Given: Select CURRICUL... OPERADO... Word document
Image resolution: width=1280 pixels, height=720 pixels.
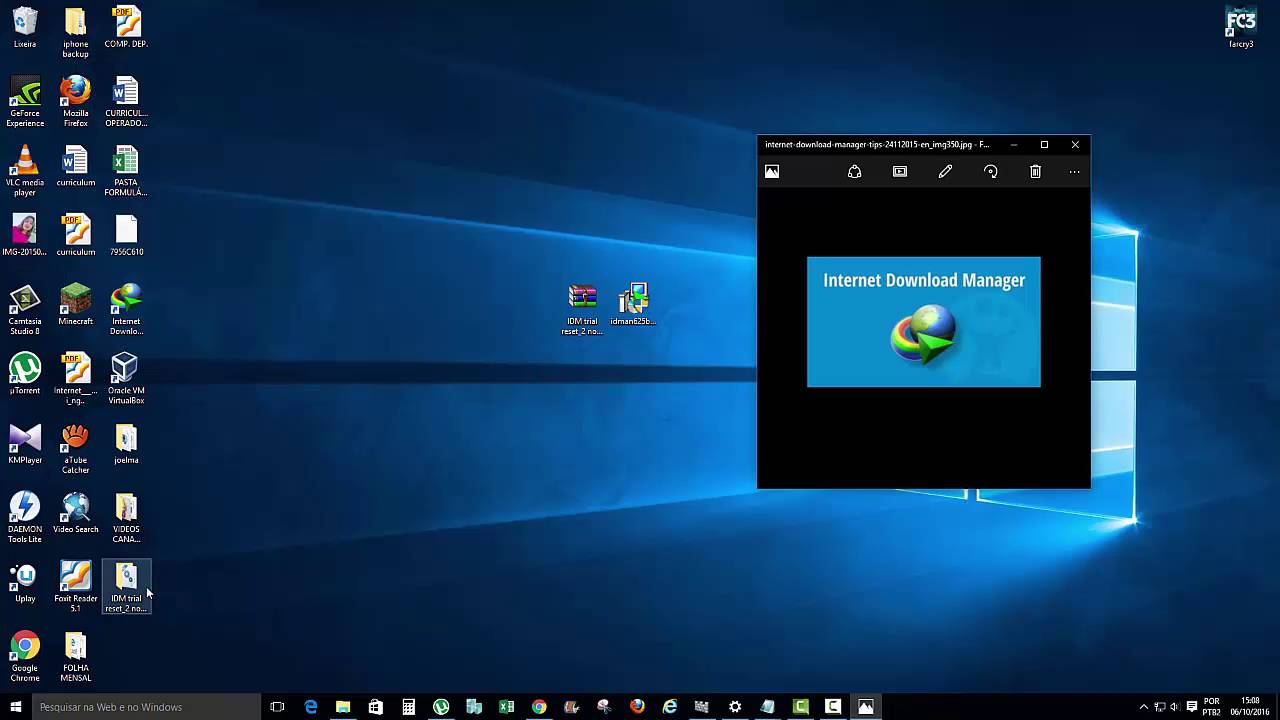Looking at the screenshot, I should coord(126,102).
